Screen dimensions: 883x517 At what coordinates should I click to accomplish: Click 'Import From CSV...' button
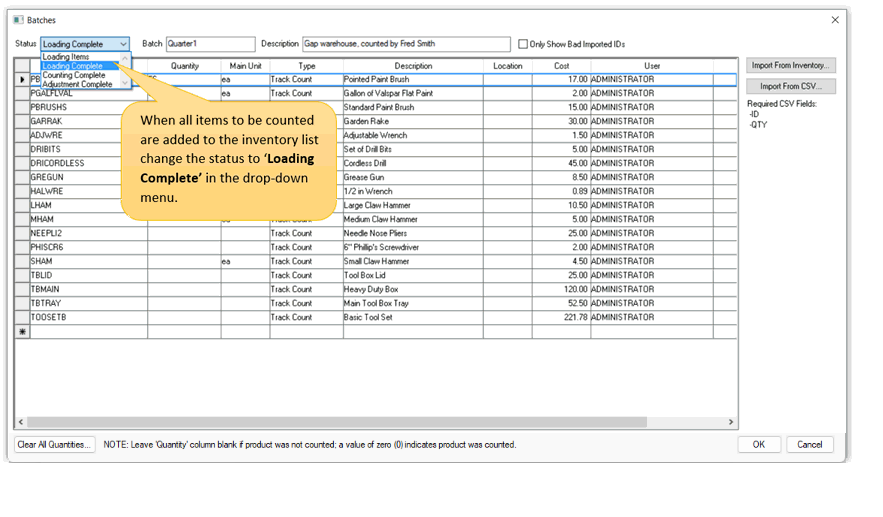point(791,86)
